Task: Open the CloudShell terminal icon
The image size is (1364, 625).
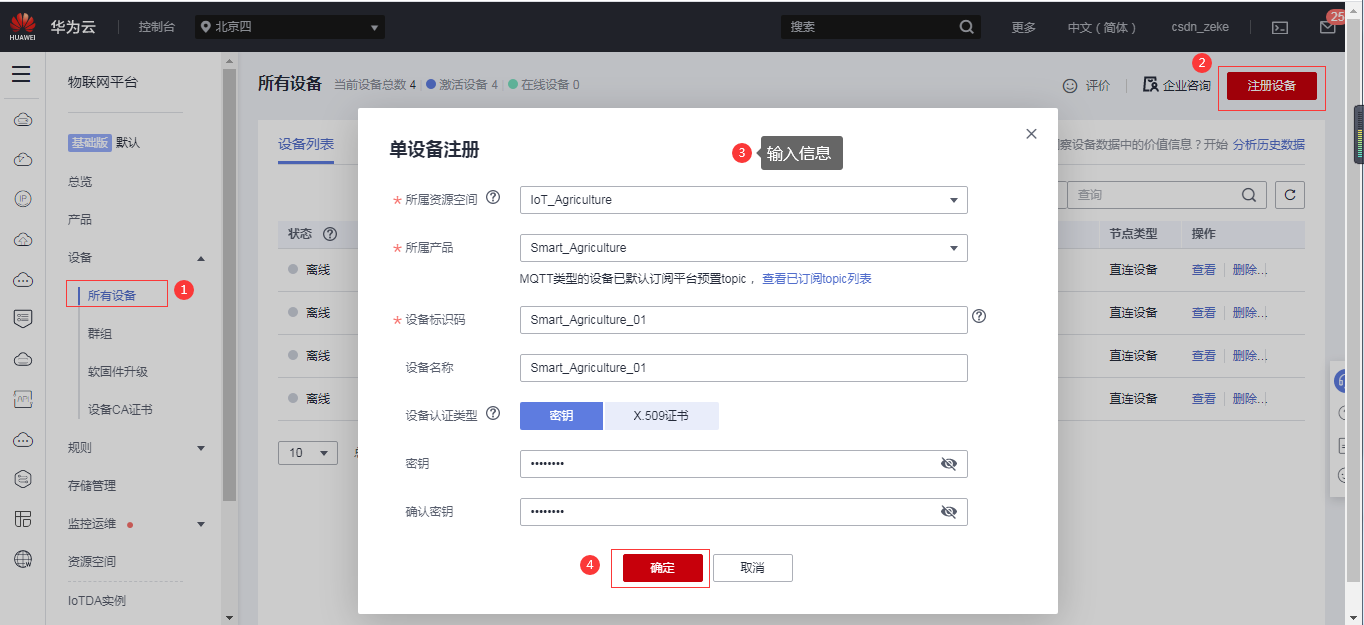Action: [1280, 27]
